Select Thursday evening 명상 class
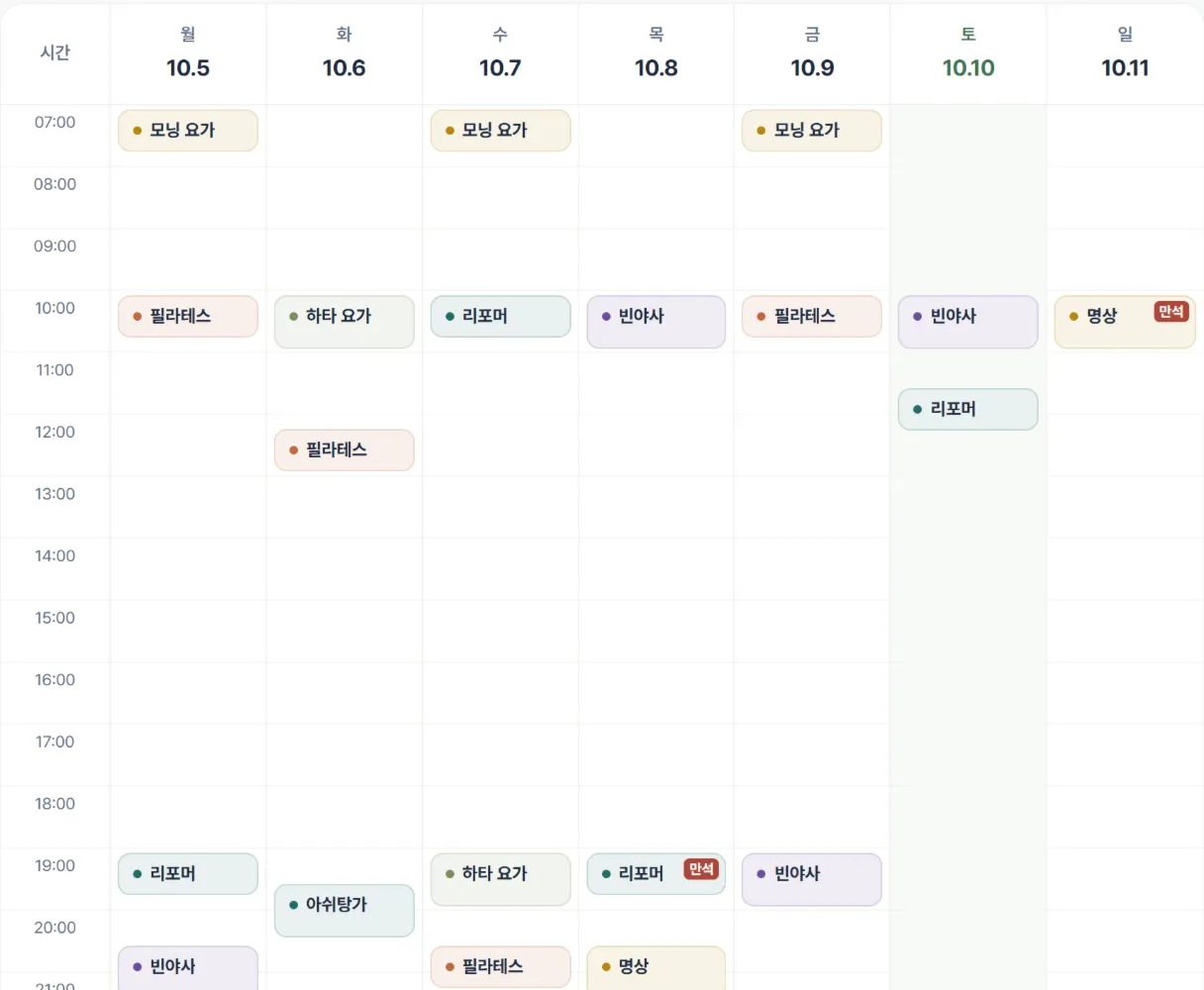This screenshot has width=1204, height=990. tap(656, 967)
